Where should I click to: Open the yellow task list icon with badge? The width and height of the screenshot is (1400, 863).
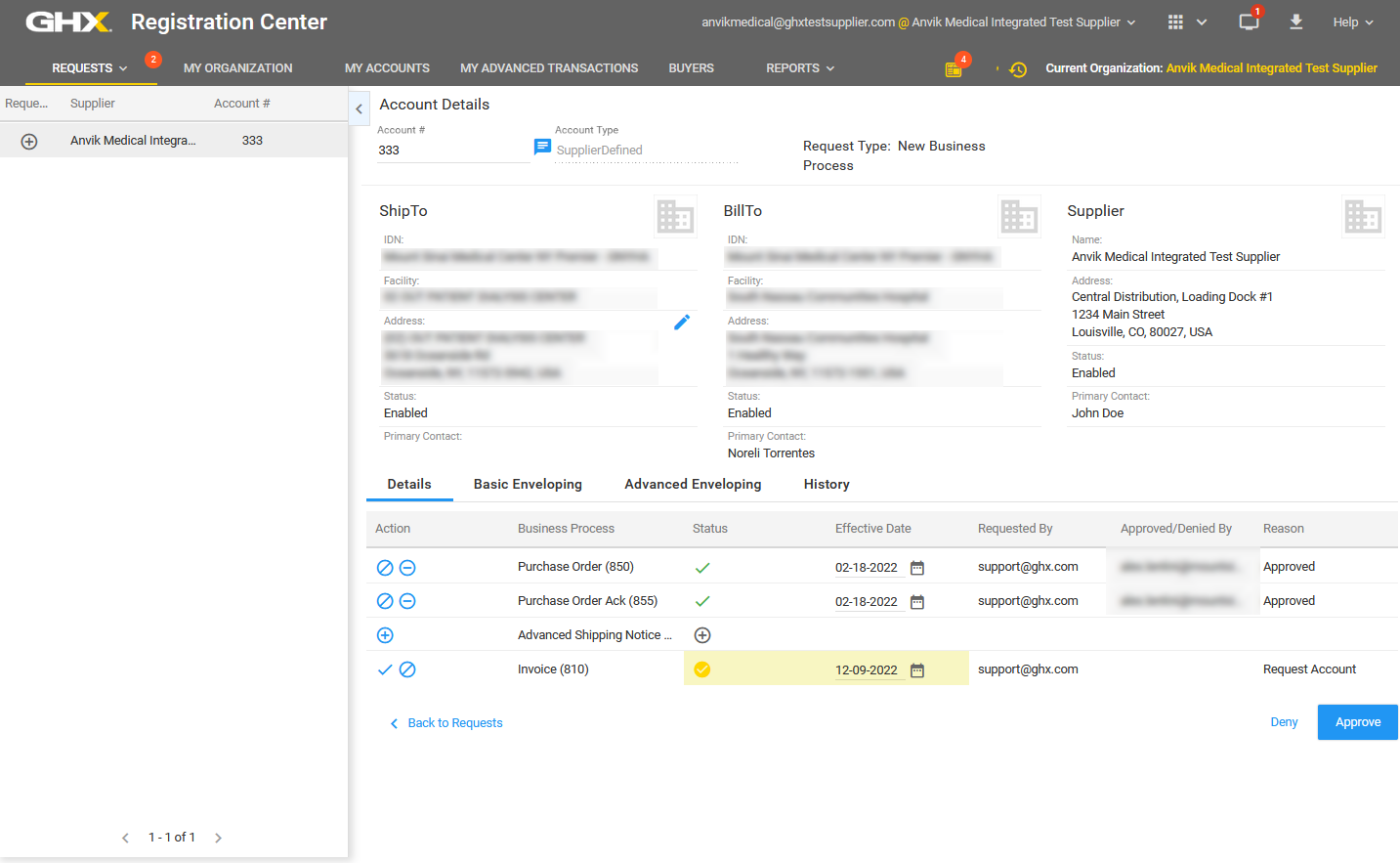[x=954, y=69]
